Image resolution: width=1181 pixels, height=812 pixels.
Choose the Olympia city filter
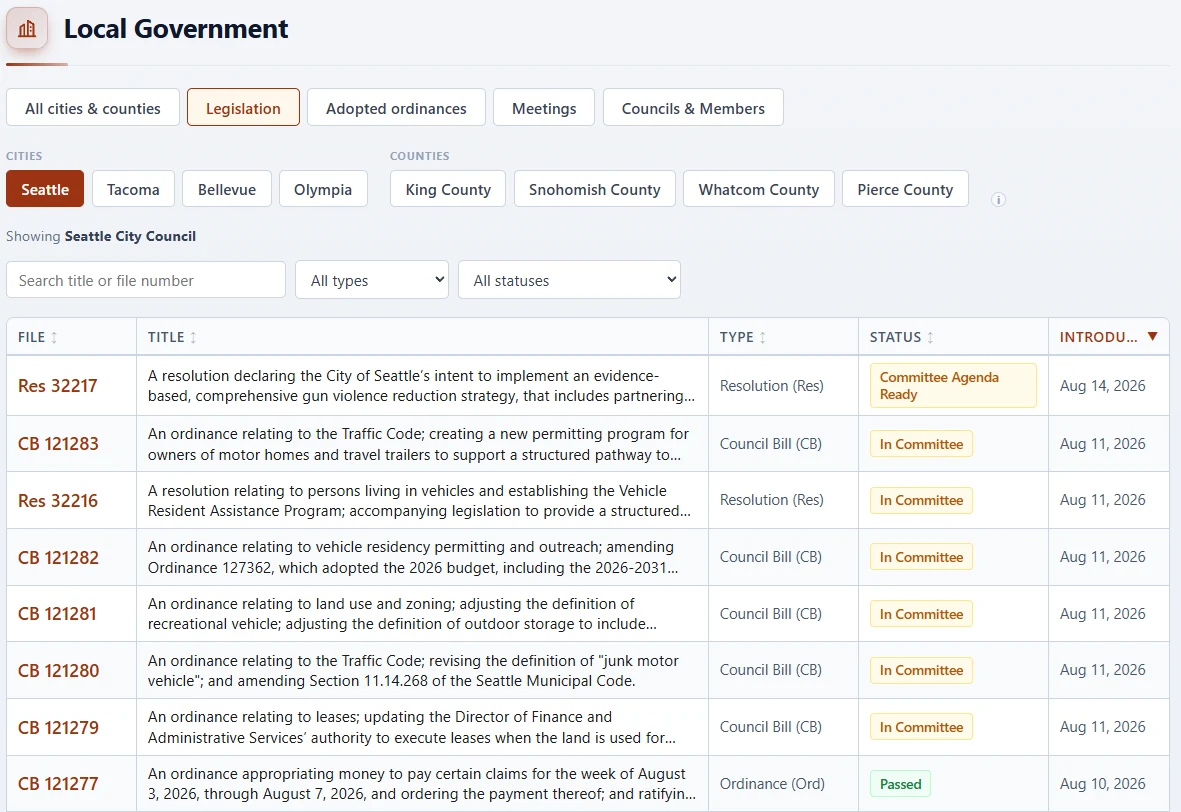click(x=323, y=189)
